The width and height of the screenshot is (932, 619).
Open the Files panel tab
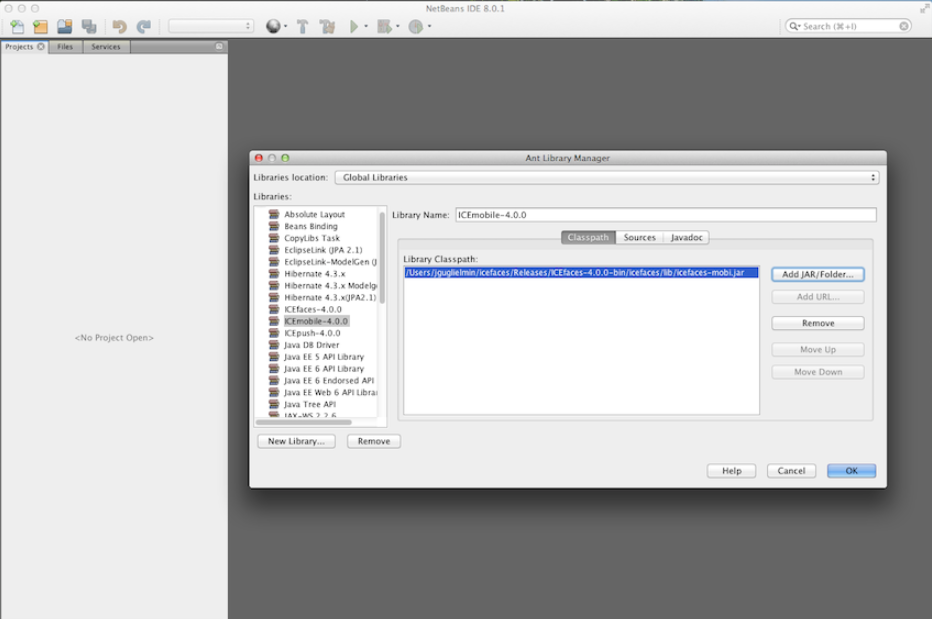(64, 47)
